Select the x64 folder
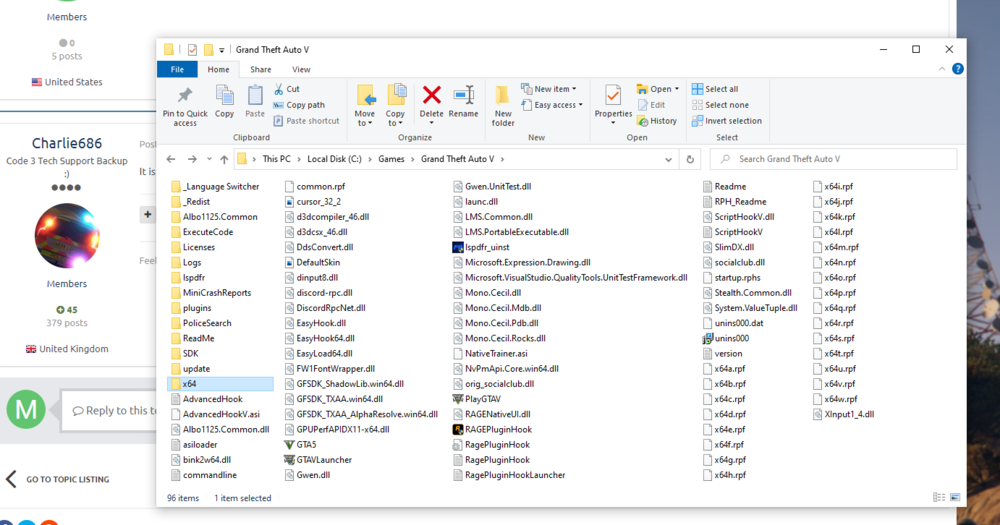1000x525 pixels. [x=221, y=383]
